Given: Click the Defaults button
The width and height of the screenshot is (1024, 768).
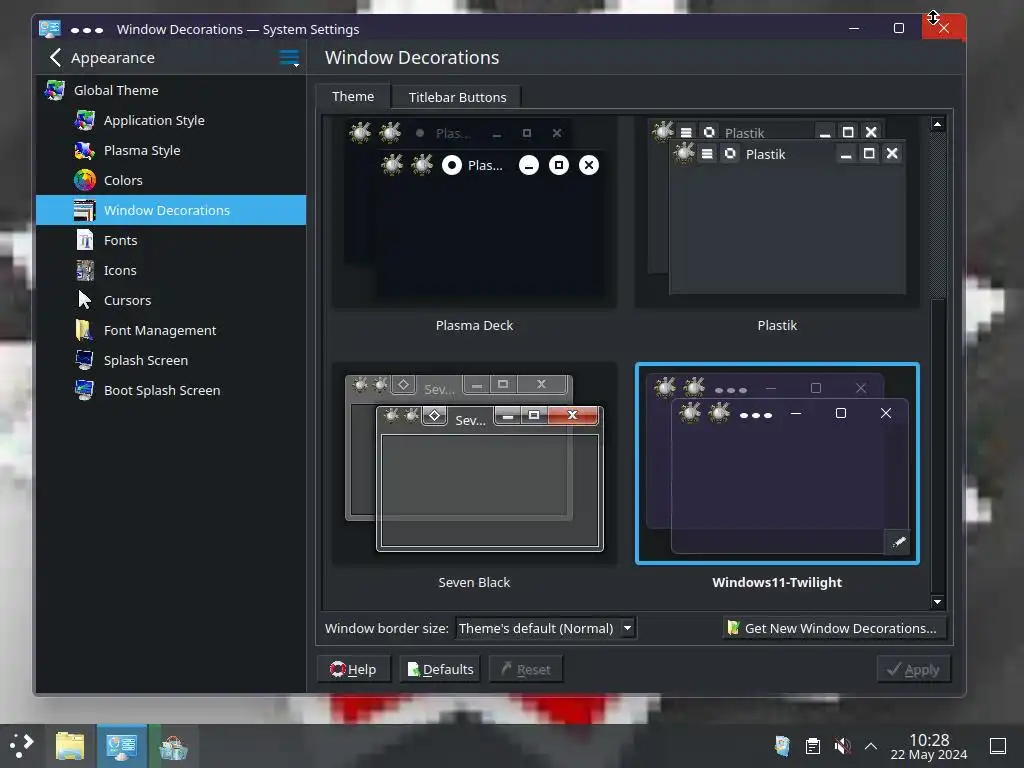Looking at the screenshot, I should tap(440, 669).
